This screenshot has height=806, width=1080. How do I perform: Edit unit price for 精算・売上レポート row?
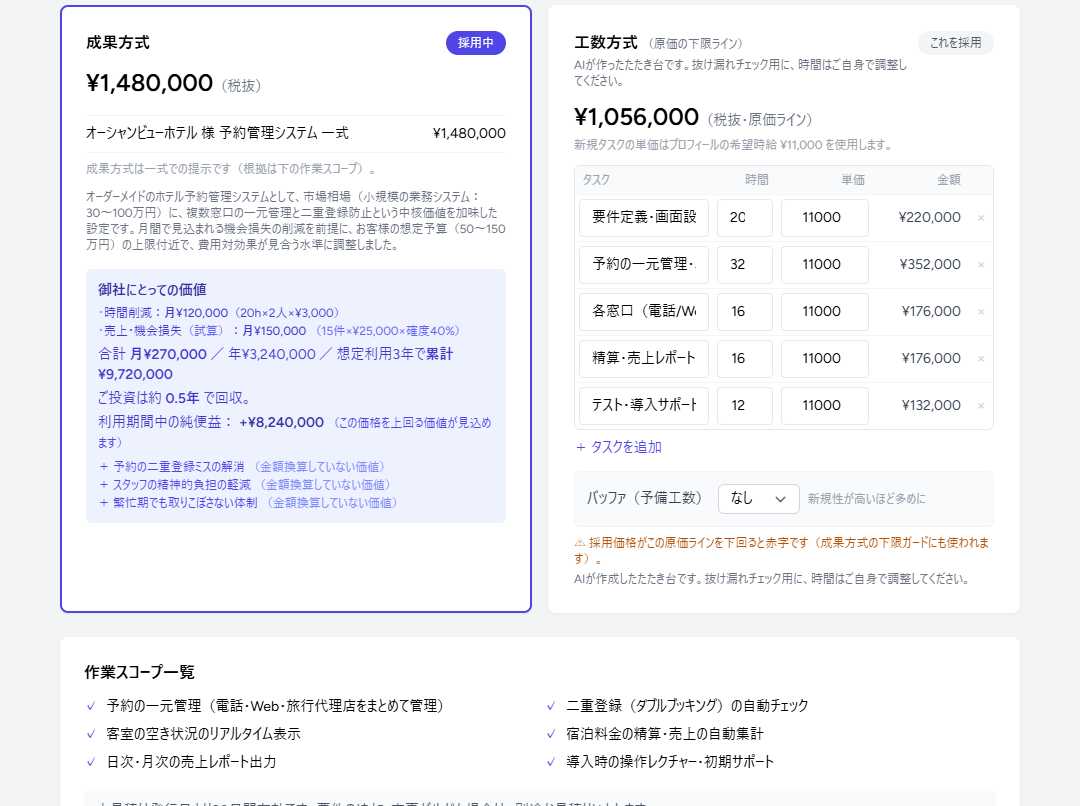824,358
